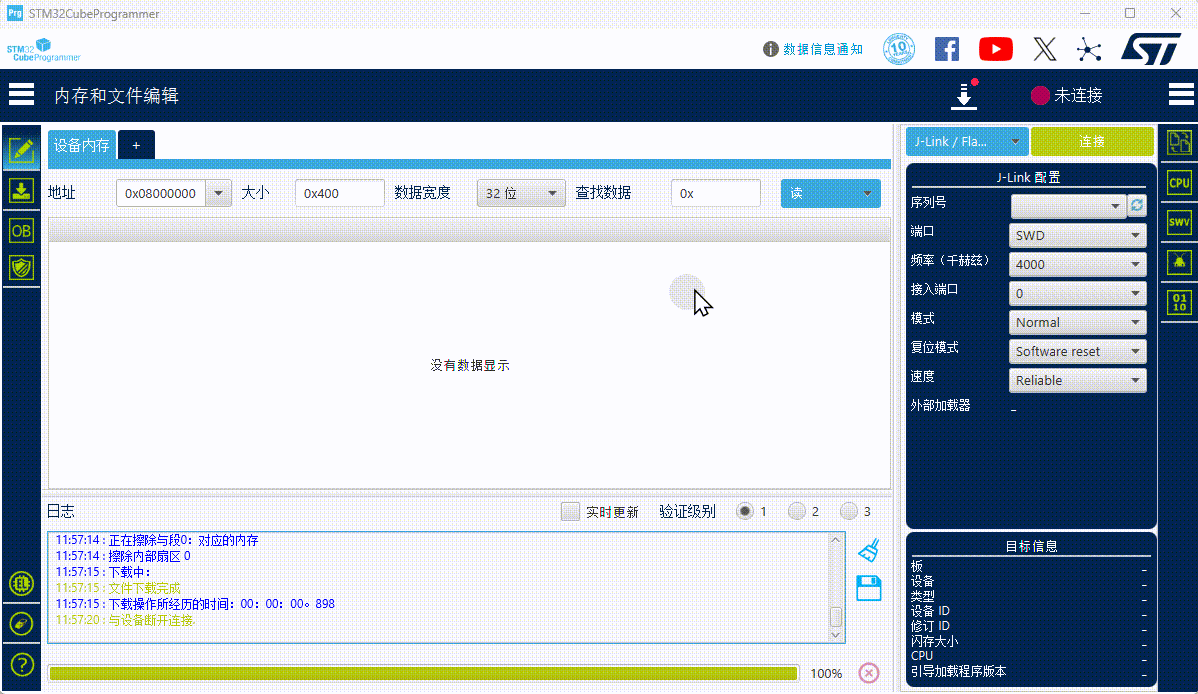This screenshot has width=1198, height=694.
Task: Open the left hamburger menu
Action: point(21,94)
